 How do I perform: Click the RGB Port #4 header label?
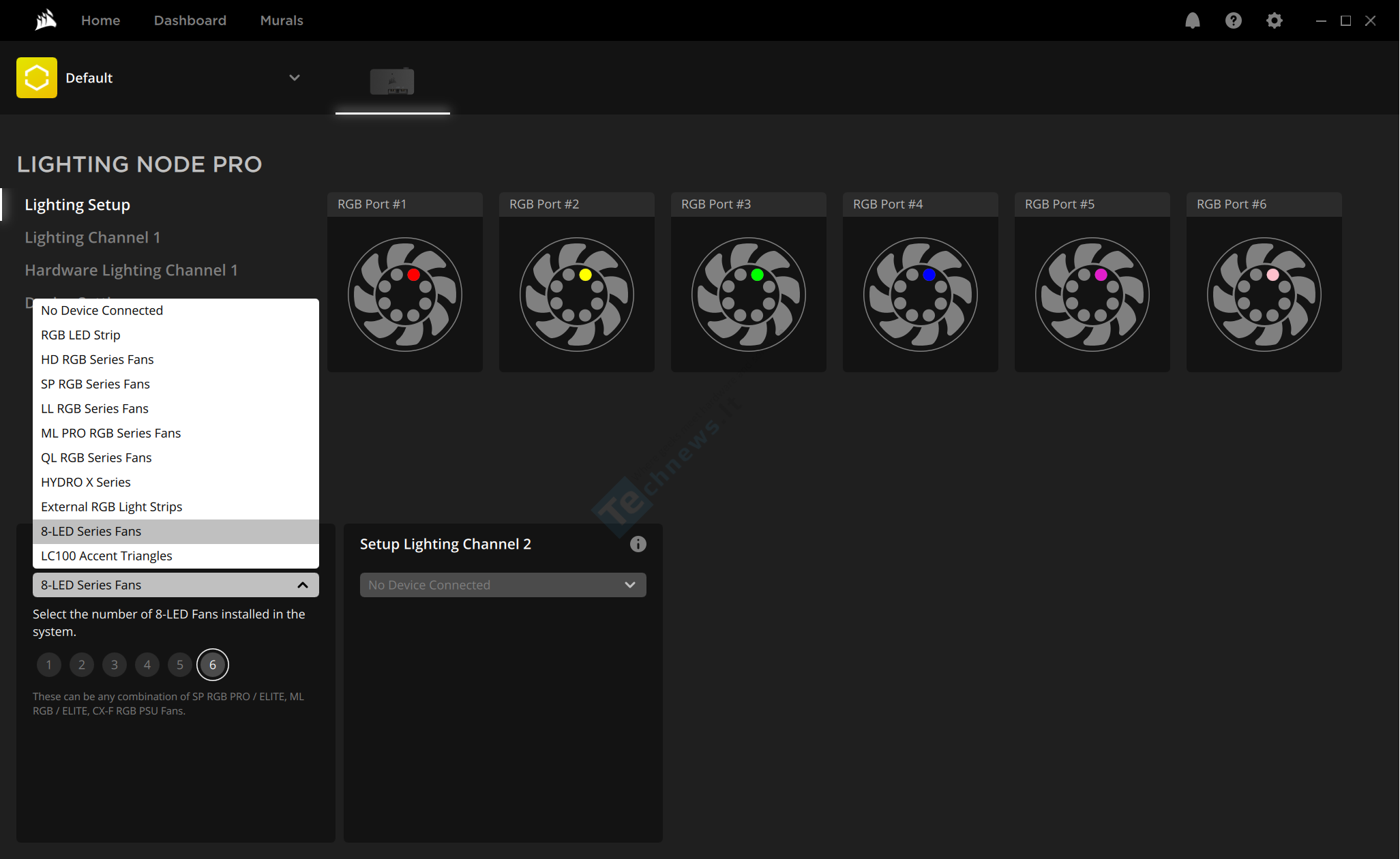tap(888, 205)
